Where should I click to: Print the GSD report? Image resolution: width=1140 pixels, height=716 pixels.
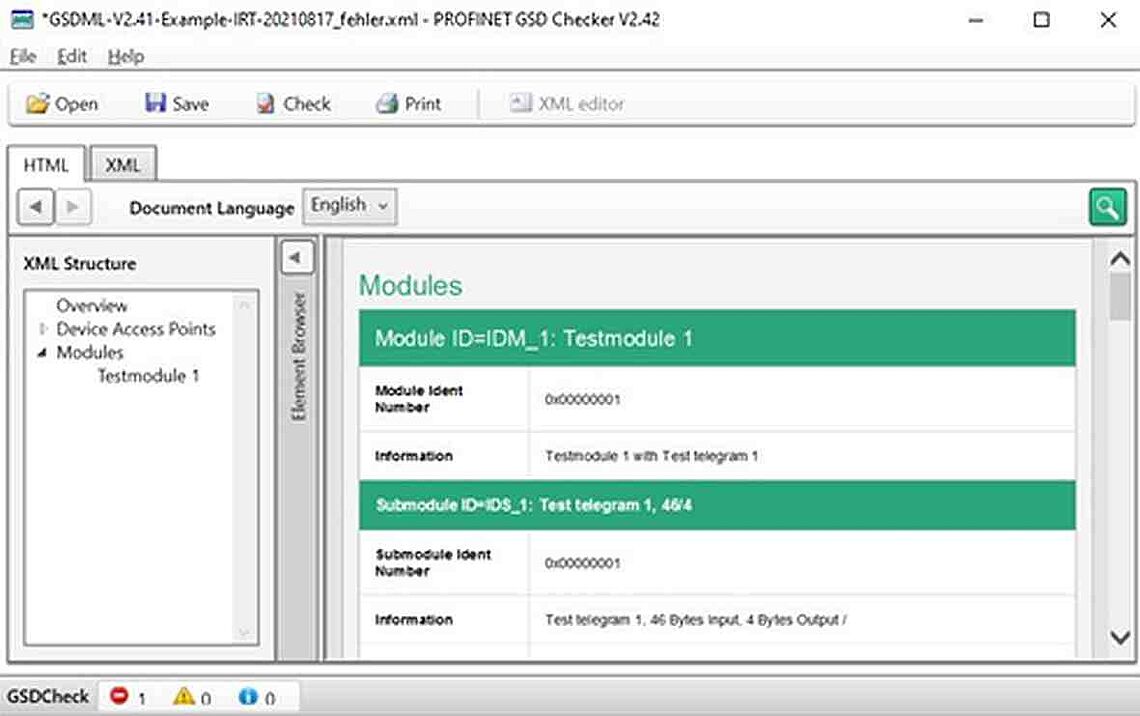click(409, 103)
